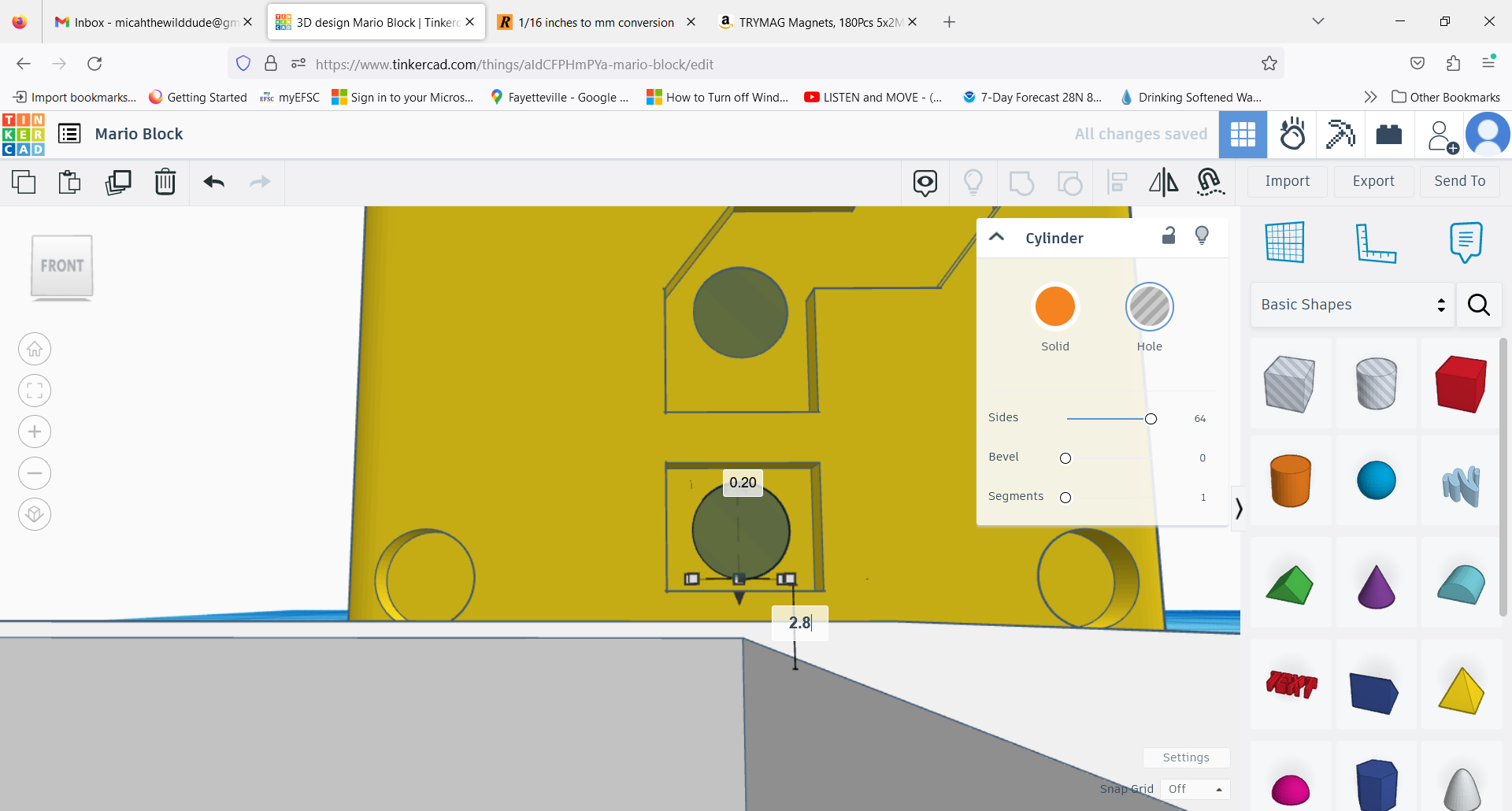Select the Ruler tool icon
Viewport: 1512px width, 811px height.
click(1377, 243)
